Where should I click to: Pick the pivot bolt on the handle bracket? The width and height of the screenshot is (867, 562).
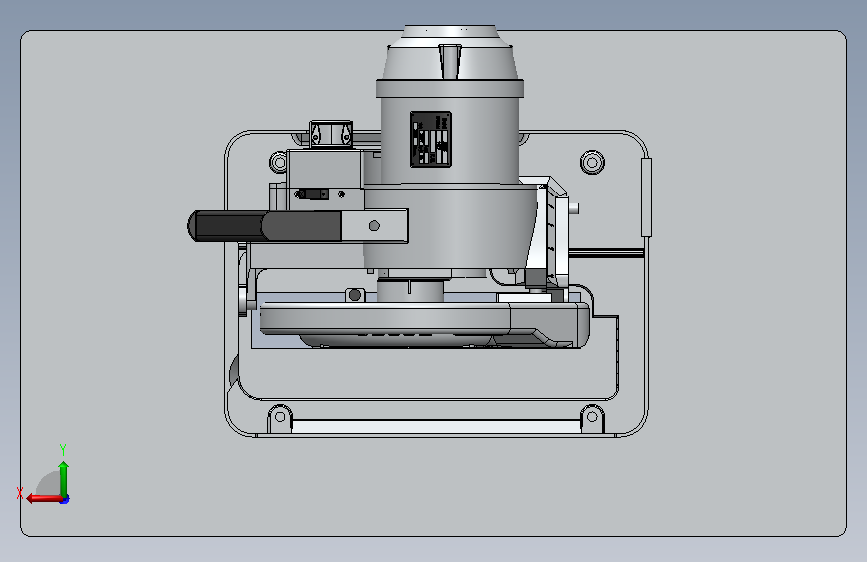click(374, 226)
